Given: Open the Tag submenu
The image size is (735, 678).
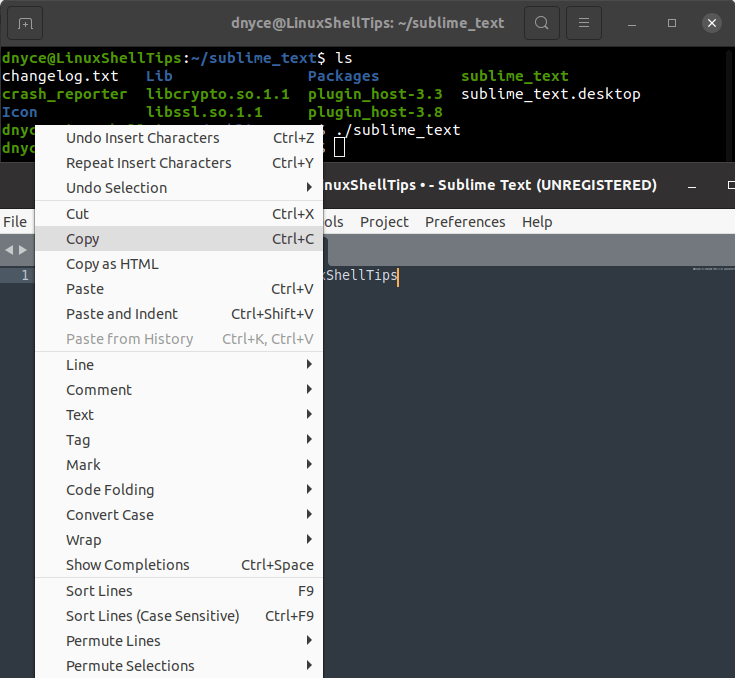Looking at the screenshot, I should point(179,440).
